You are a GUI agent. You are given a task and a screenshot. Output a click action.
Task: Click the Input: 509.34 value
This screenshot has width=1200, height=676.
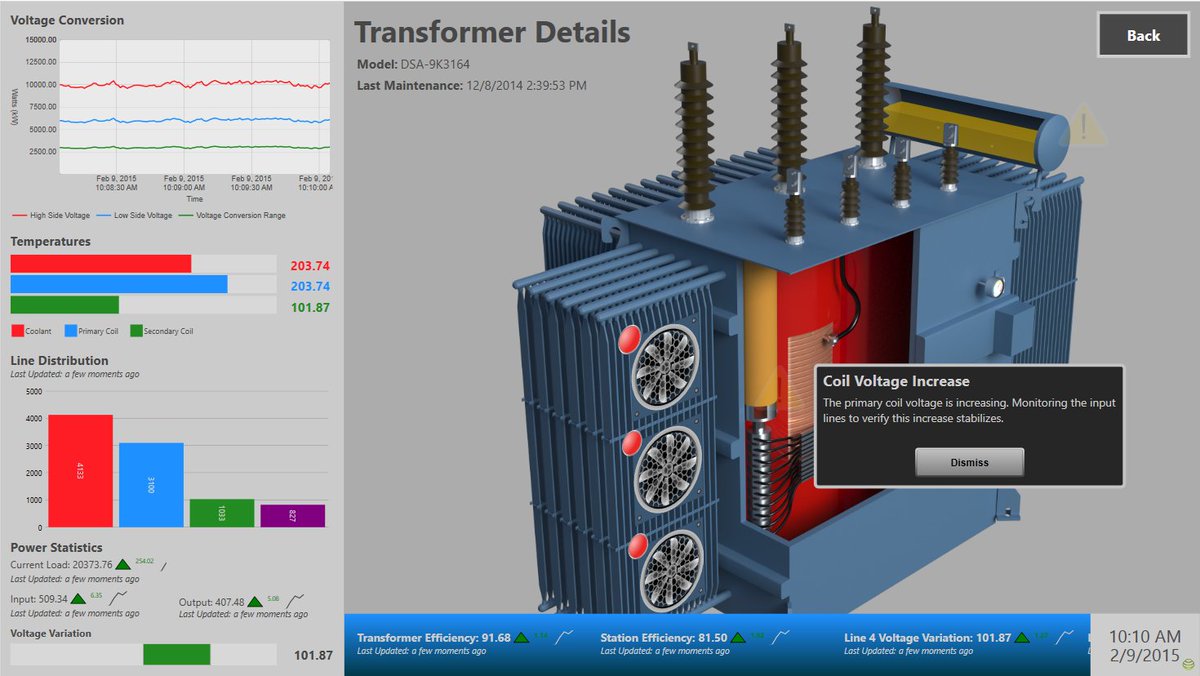click(x=39, y=599)
